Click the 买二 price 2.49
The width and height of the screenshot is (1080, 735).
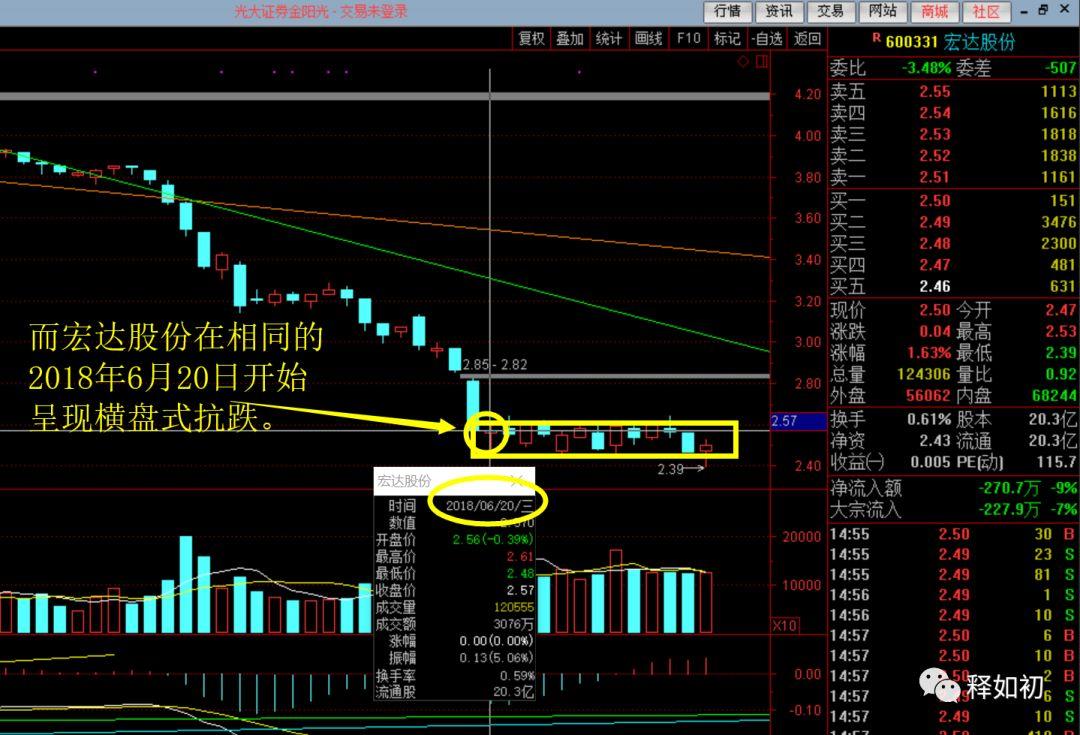pyautogui.click(x=935, y=222)
